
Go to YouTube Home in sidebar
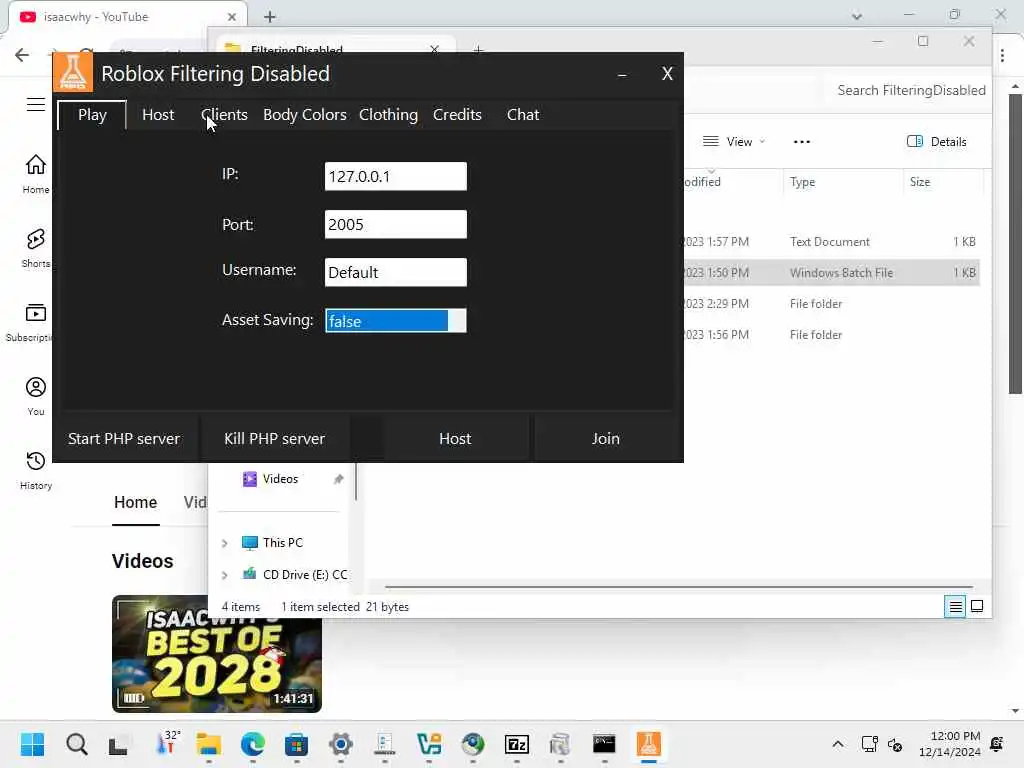tap(36, 174)
